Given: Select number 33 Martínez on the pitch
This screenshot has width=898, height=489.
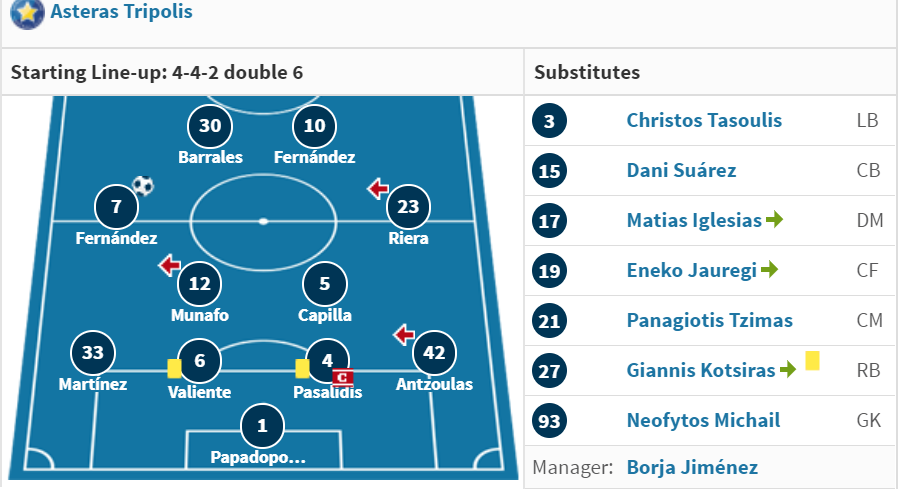Looking at the screenshot, I should click(93, 362).
